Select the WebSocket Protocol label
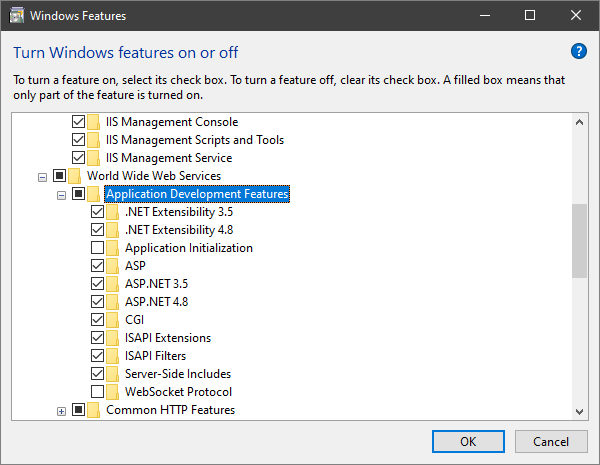The height and width of the screenshot is (465, 600). 178,392
